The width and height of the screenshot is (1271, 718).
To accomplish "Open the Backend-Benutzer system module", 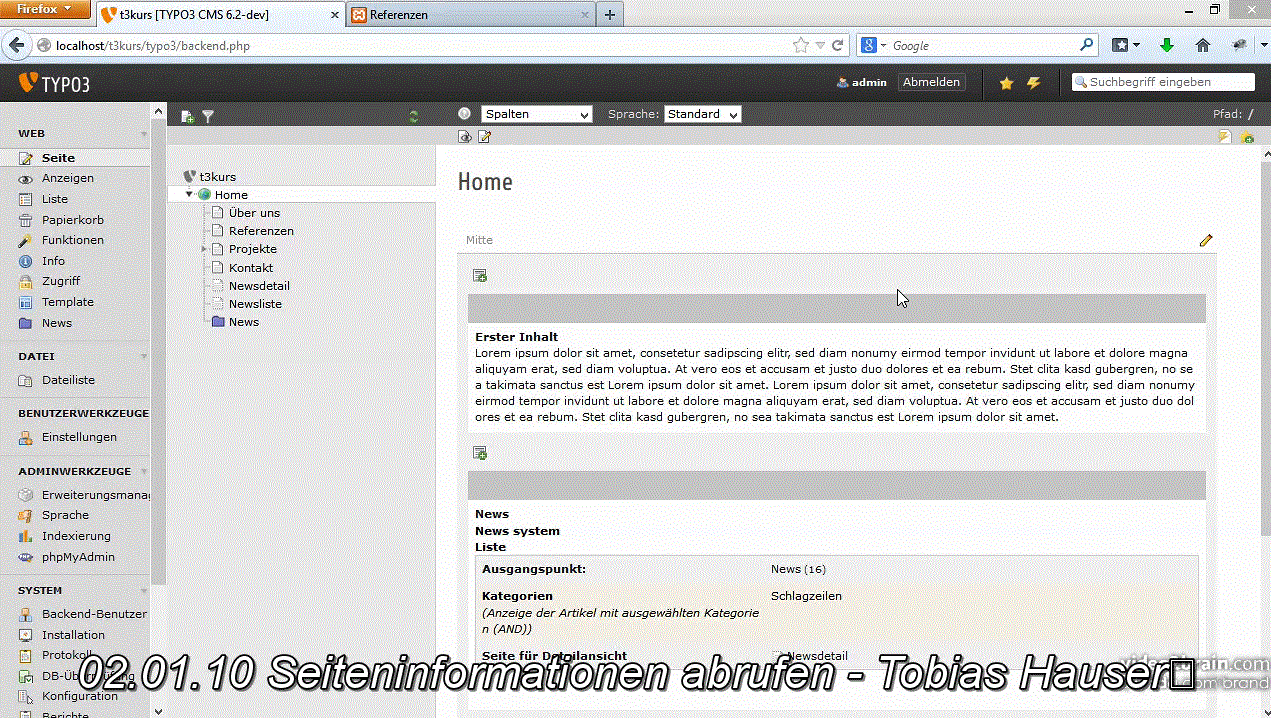I will (x=94, y=614).
